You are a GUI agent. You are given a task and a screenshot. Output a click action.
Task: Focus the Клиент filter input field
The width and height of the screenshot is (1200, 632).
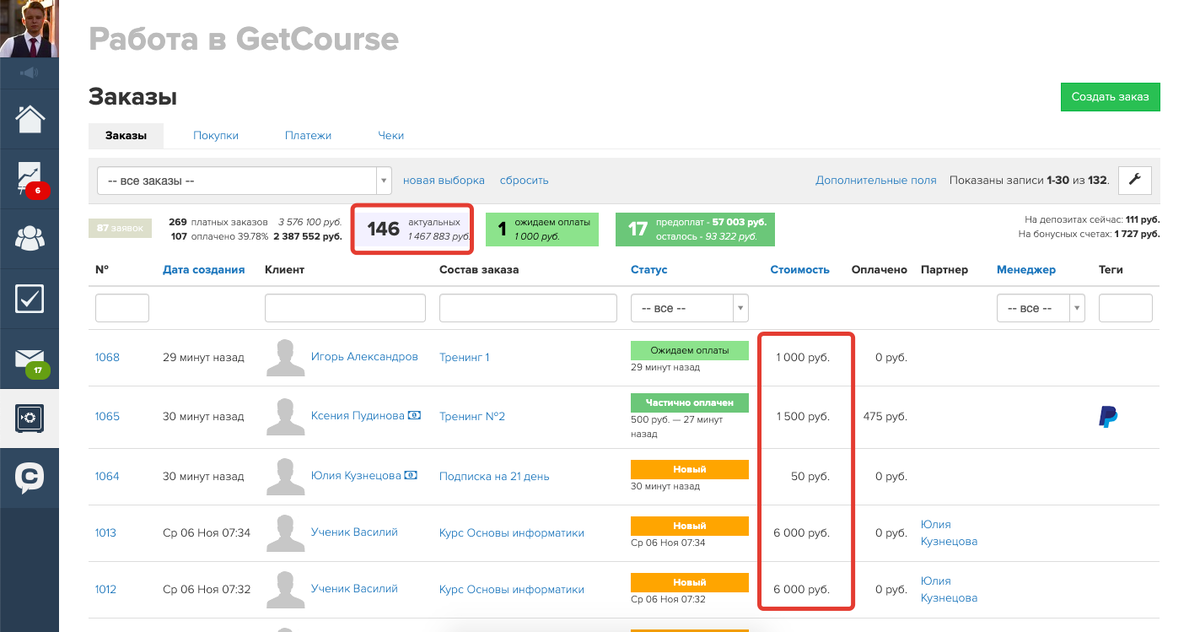[345, 308]
